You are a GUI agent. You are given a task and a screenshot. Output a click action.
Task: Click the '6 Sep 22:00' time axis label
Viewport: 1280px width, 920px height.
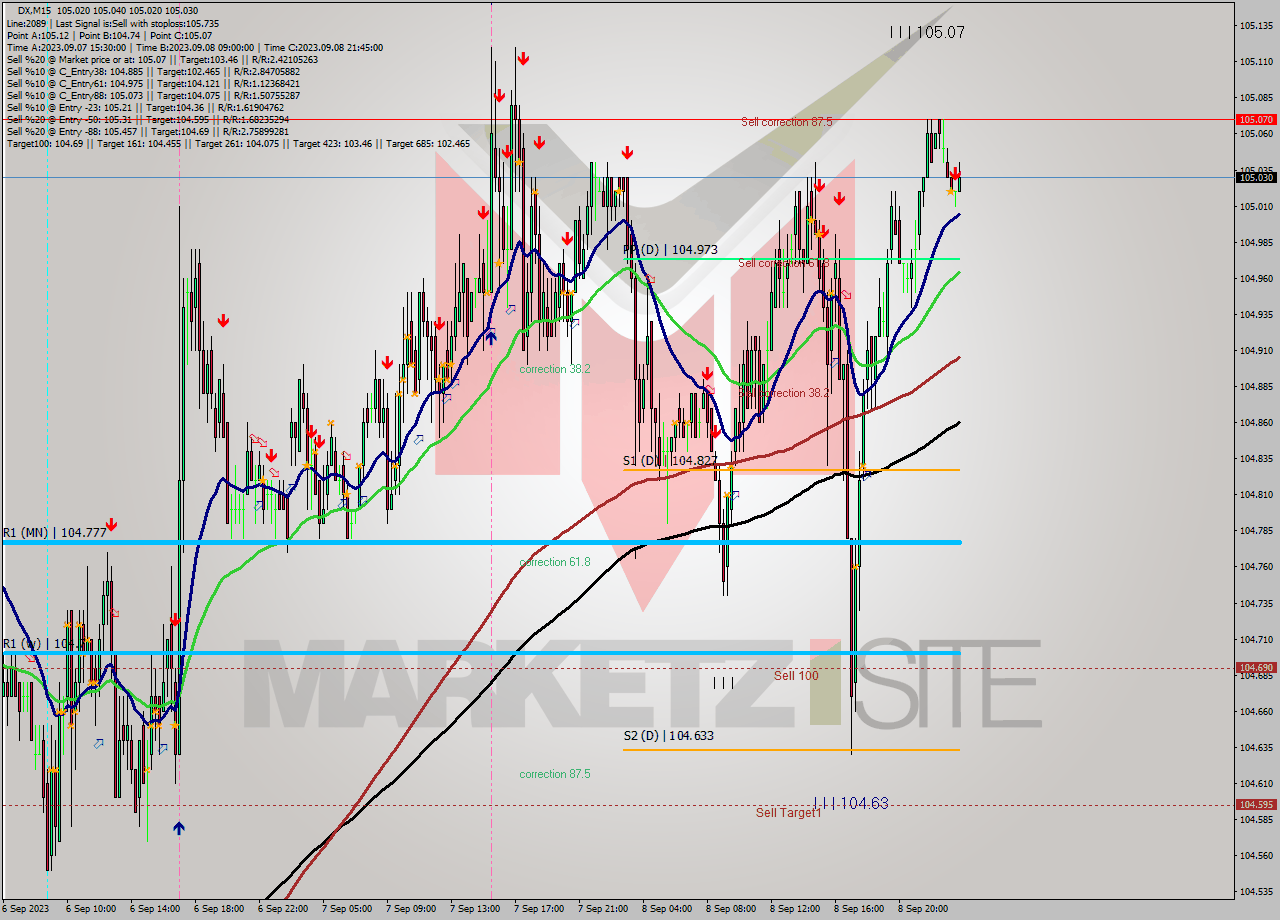[x=283, y=909]
